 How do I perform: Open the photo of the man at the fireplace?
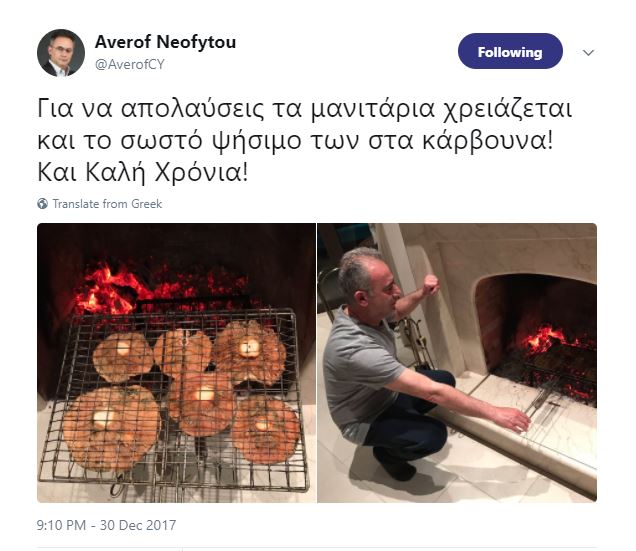pos(457,363)
